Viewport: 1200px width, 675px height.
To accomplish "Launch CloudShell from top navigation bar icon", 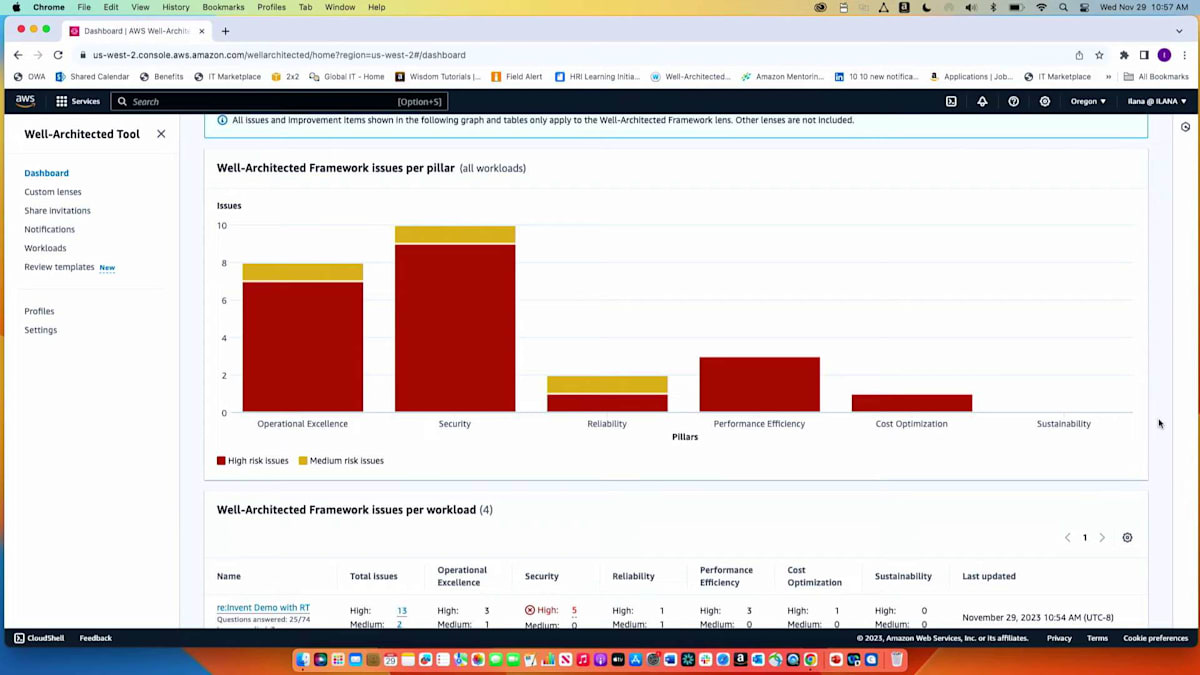I will coord(951,101).
